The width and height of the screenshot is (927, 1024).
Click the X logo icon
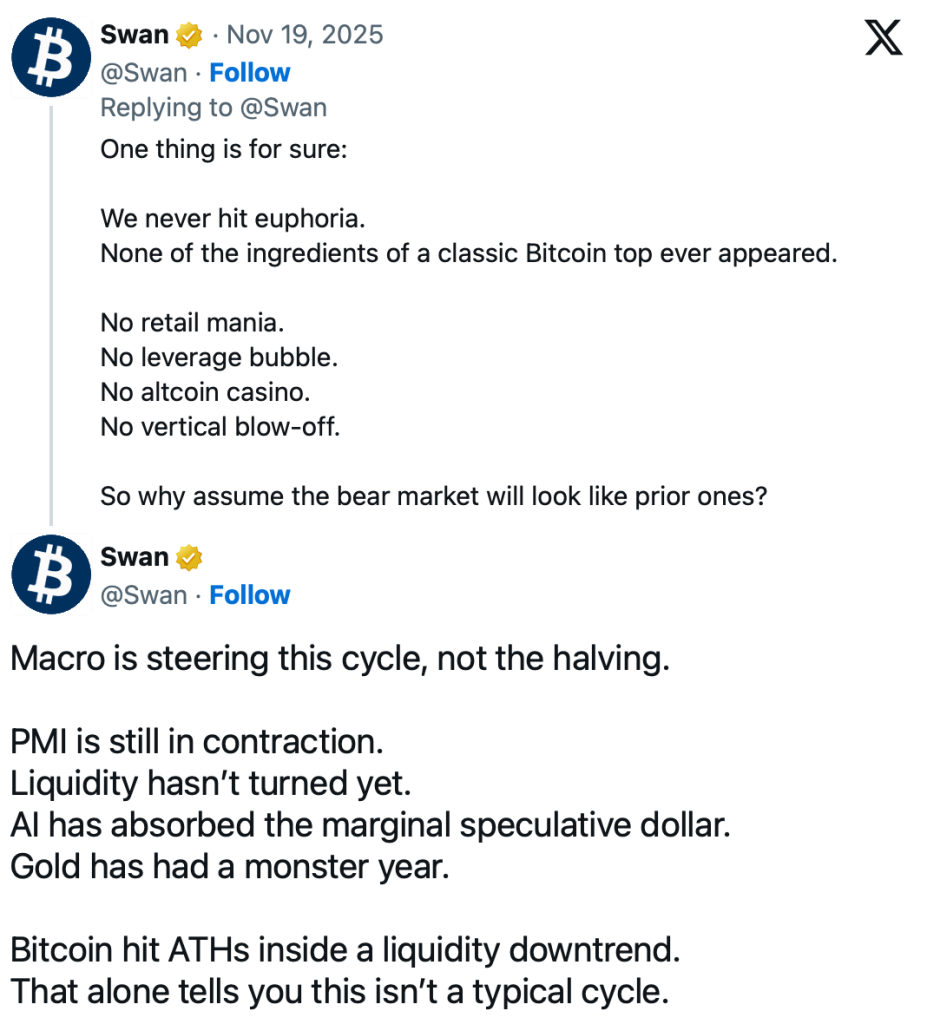(882, 38)
